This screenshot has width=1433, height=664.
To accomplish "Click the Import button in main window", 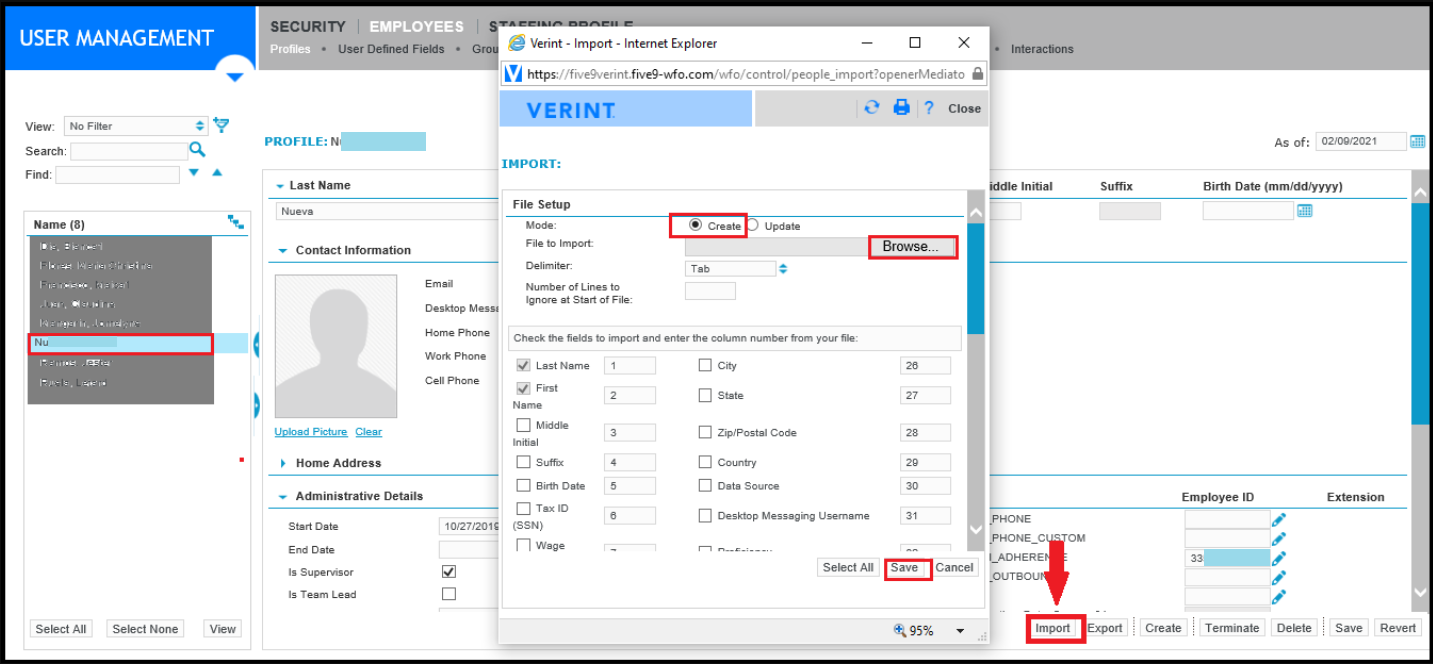I will 1052,628.
